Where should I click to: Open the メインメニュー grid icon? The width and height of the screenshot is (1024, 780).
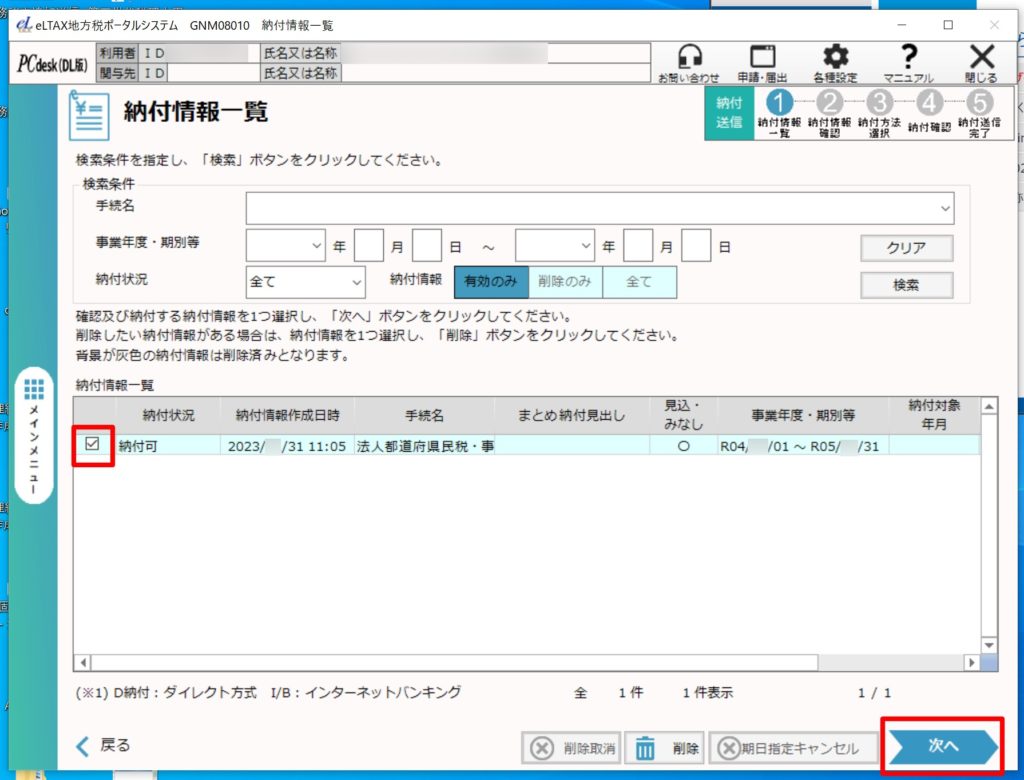[35, 390]
